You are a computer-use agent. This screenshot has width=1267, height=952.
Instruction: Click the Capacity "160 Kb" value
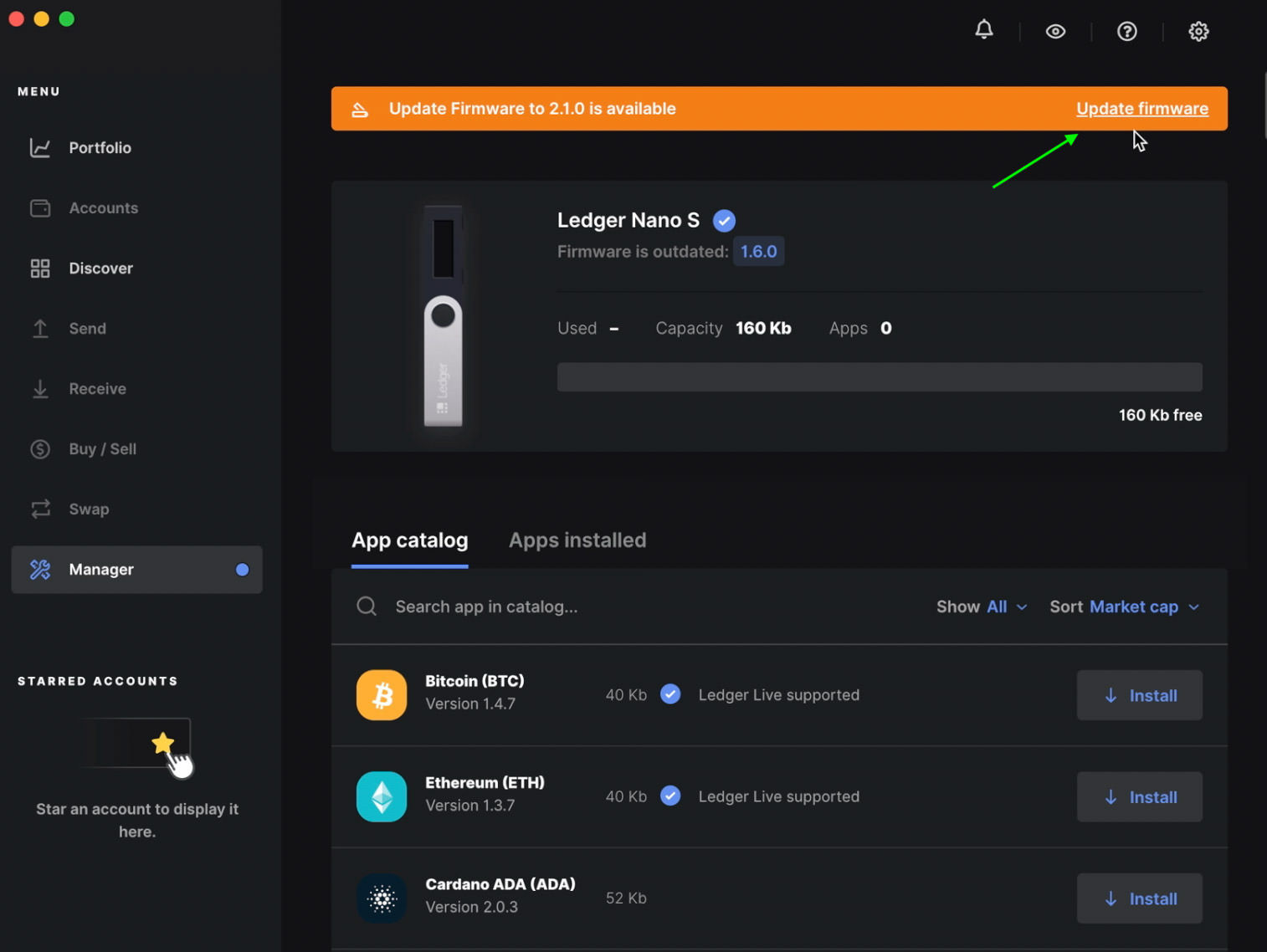coord(763,328)
